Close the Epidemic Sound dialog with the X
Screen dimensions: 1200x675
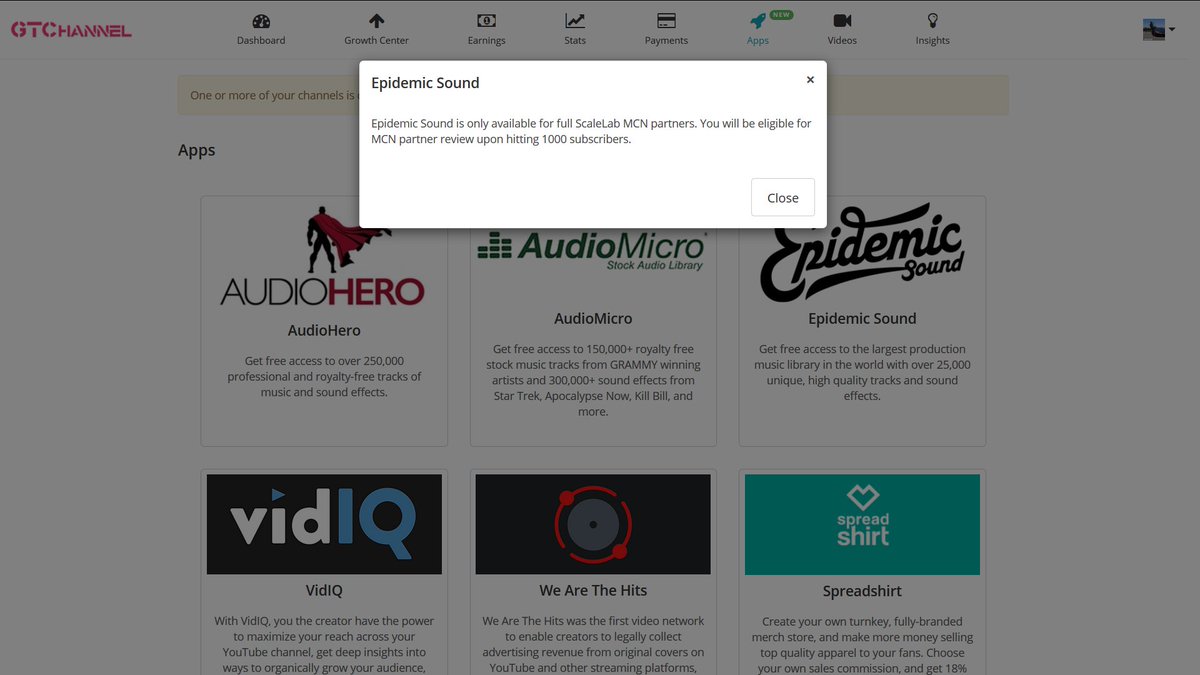(x=810, y=80)
